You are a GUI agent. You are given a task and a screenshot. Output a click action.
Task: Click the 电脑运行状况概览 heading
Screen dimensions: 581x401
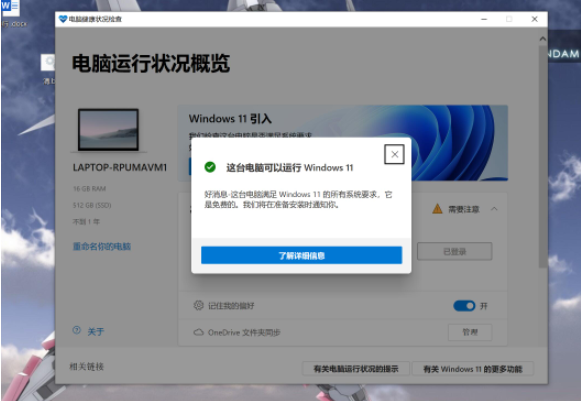click(151, 63)
